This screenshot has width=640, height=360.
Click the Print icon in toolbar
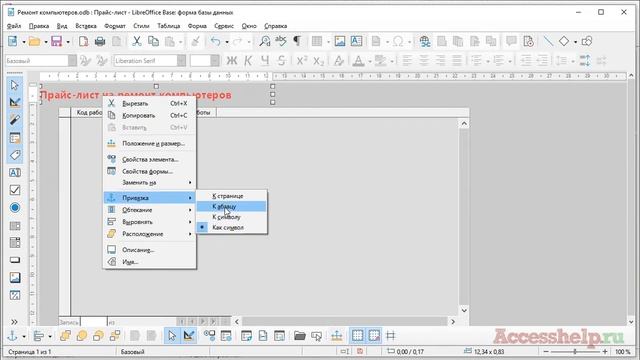coord(100,41)
